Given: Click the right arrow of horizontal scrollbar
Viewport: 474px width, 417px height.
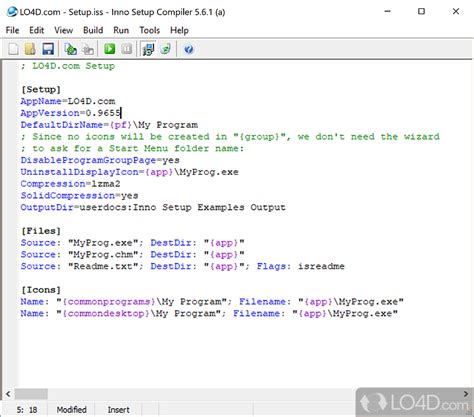Looking at the screenshot, I should point(466,394).
